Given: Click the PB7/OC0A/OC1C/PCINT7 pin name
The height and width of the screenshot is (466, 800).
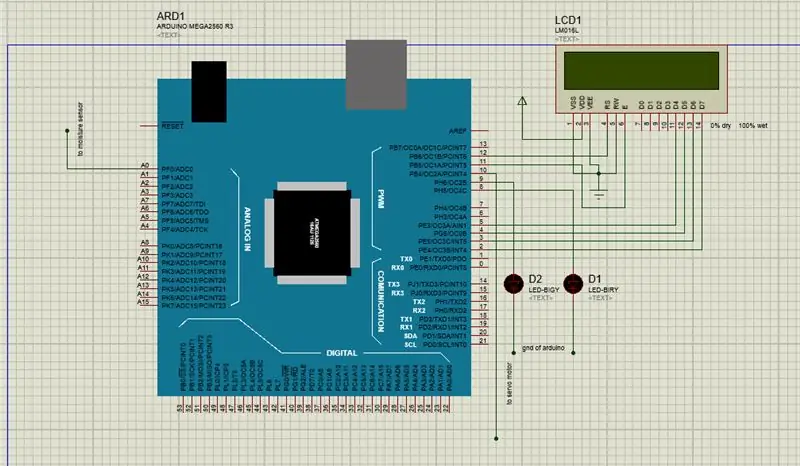Looking at the screenshot, I should (428, 148).
